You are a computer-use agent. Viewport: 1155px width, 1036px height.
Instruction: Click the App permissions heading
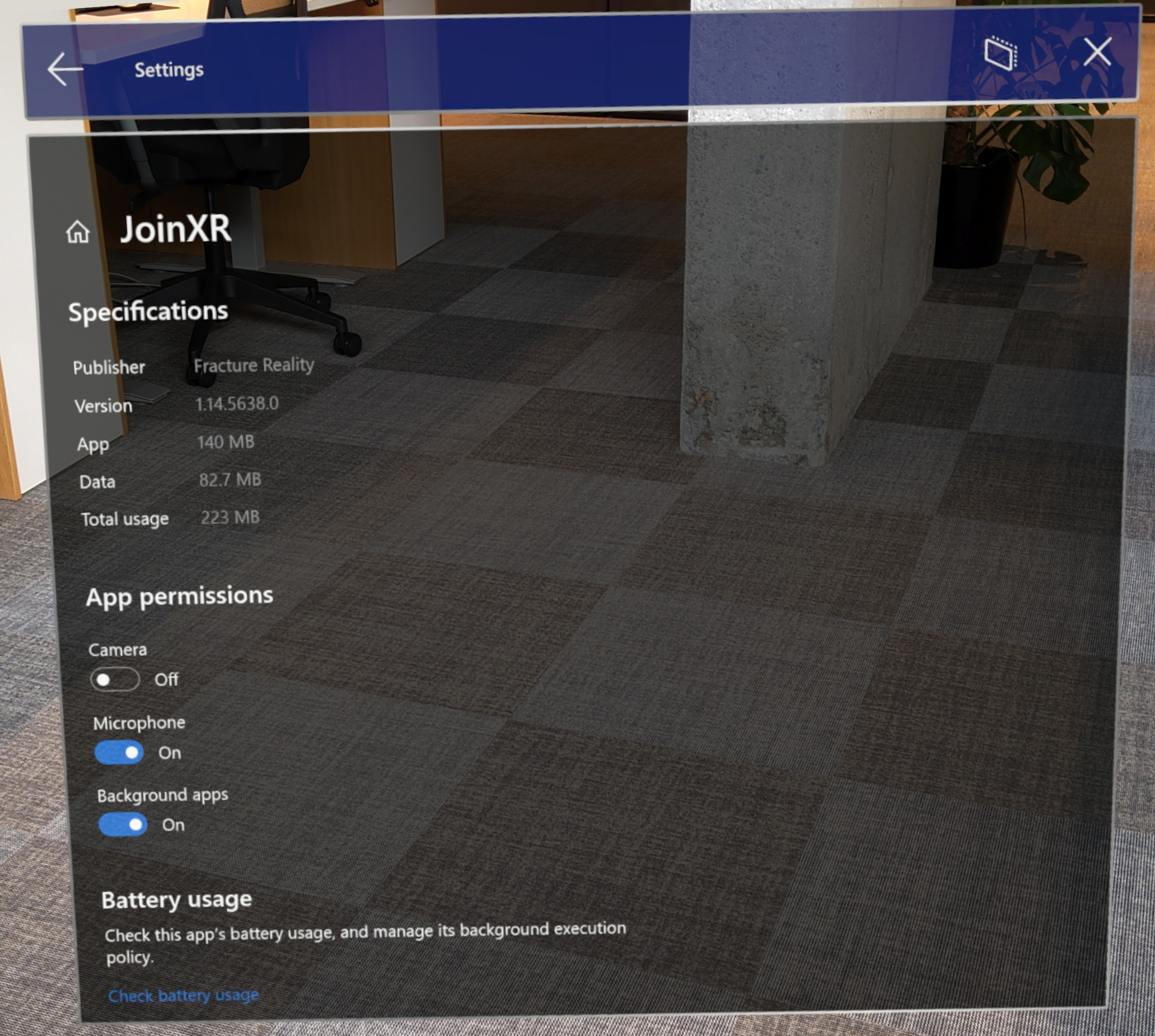(x=179, y=596)
